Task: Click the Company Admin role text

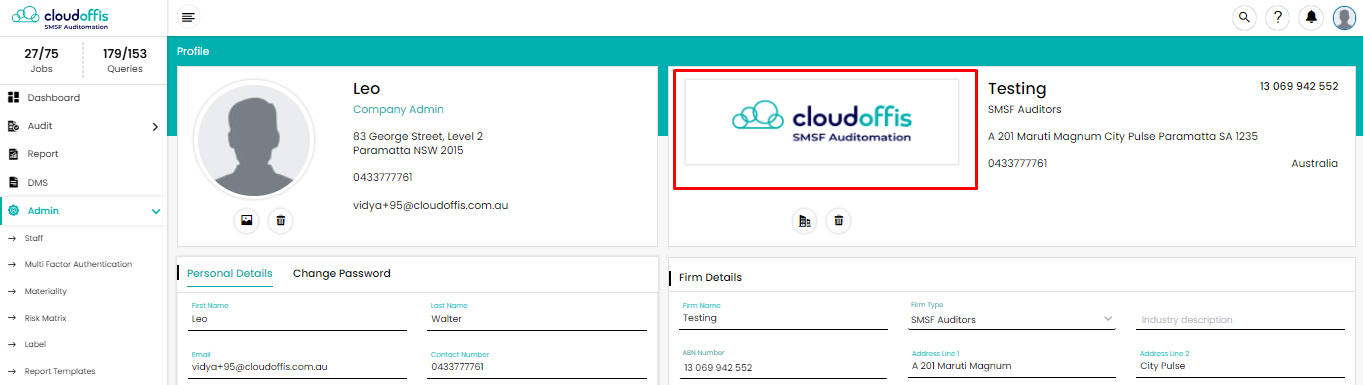Action: click(x=398, y=109)
